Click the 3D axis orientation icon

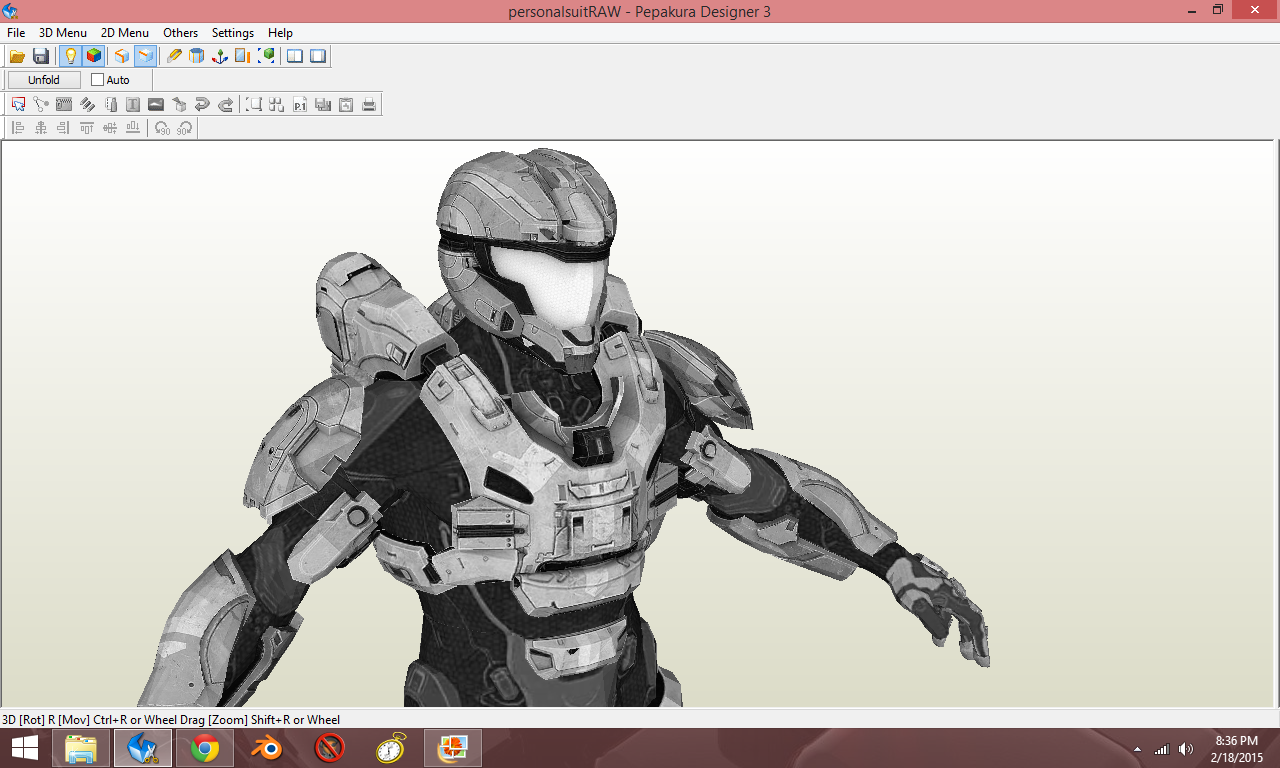[220, 56]
